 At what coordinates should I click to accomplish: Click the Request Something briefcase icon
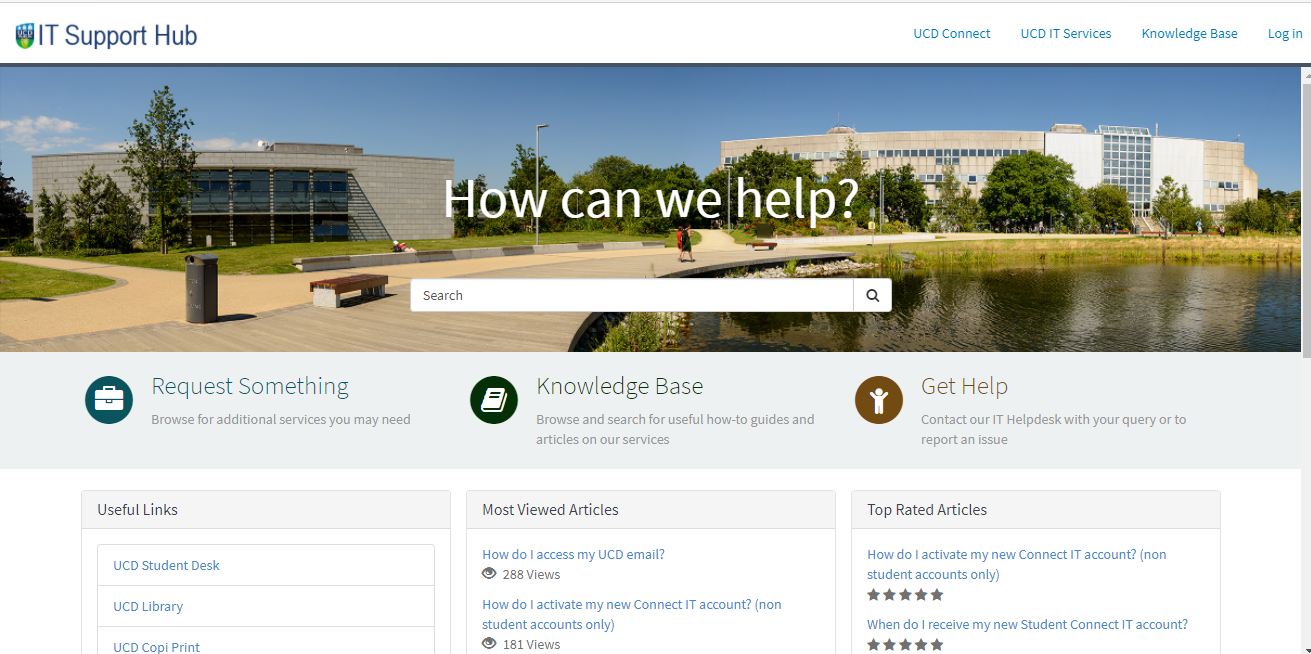109,400
